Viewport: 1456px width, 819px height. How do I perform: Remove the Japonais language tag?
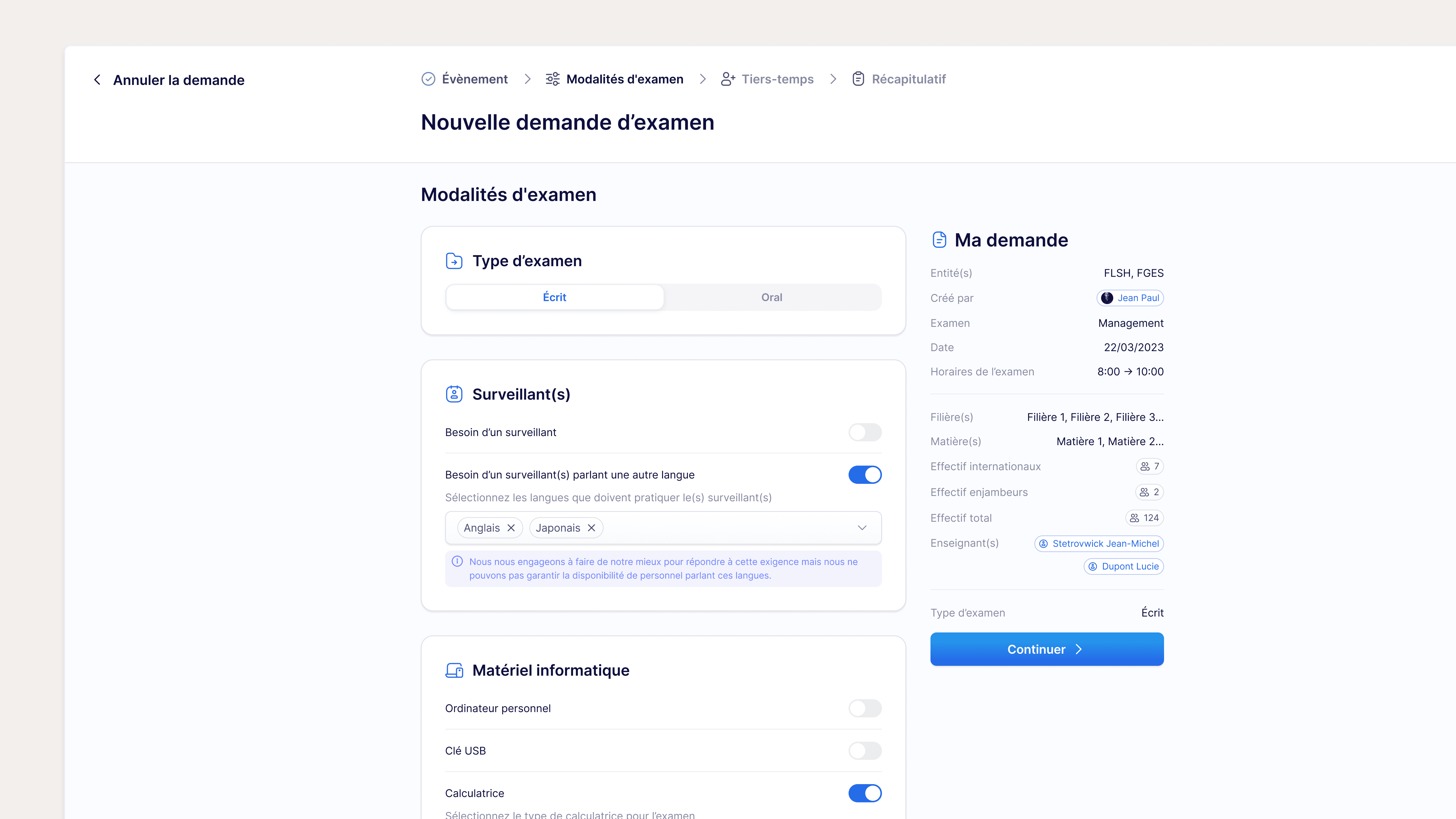coord(591,528)
